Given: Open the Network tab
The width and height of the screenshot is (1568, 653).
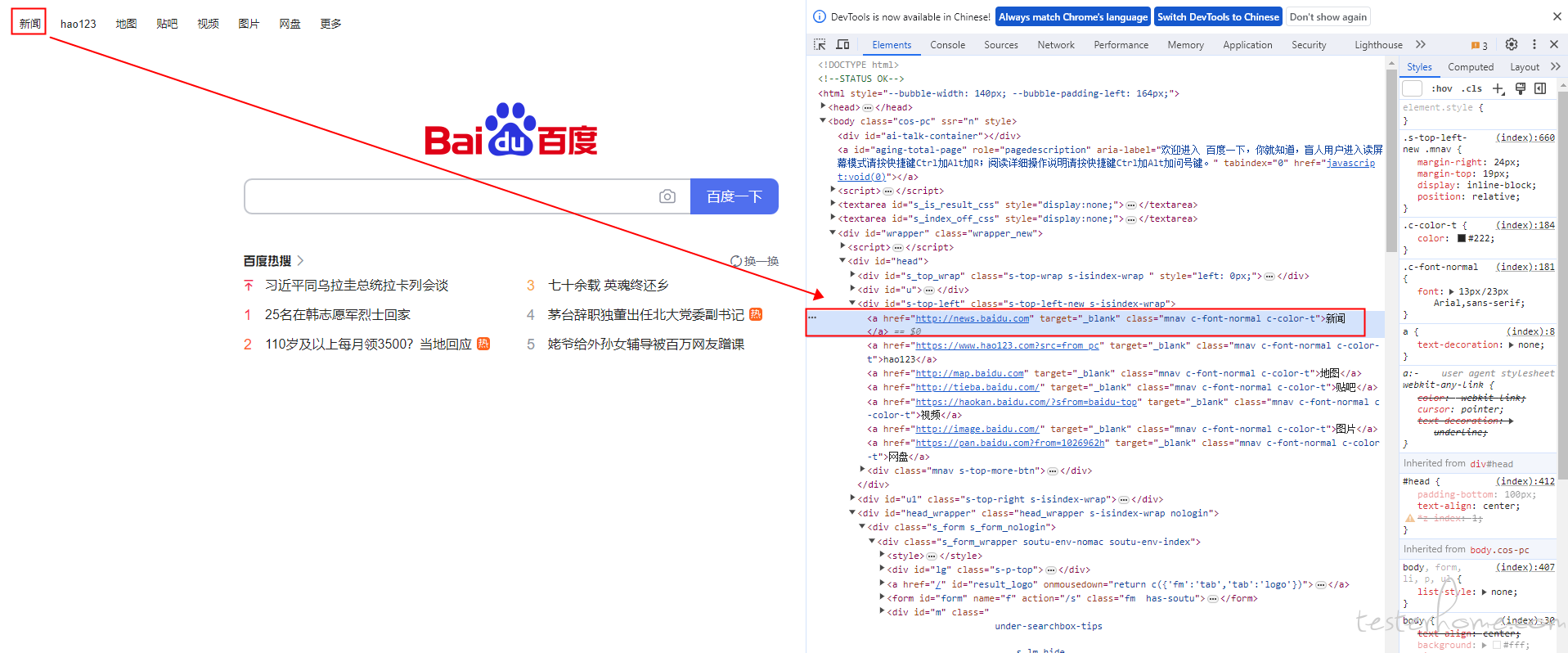Looking at the screenshot, I should click(1056, 45).
